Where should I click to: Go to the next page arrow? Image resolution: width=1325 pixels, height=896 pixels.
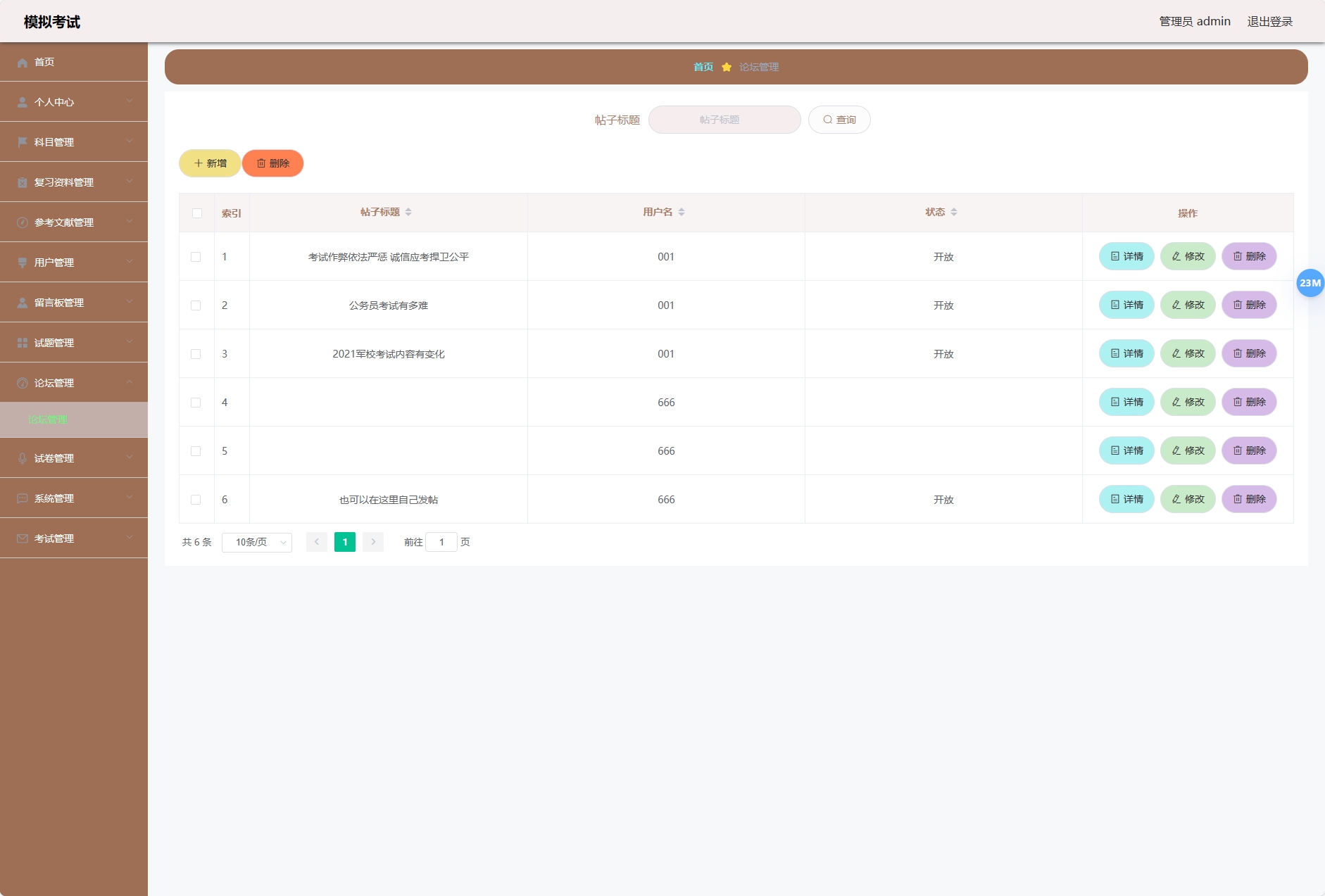[373, 542]
